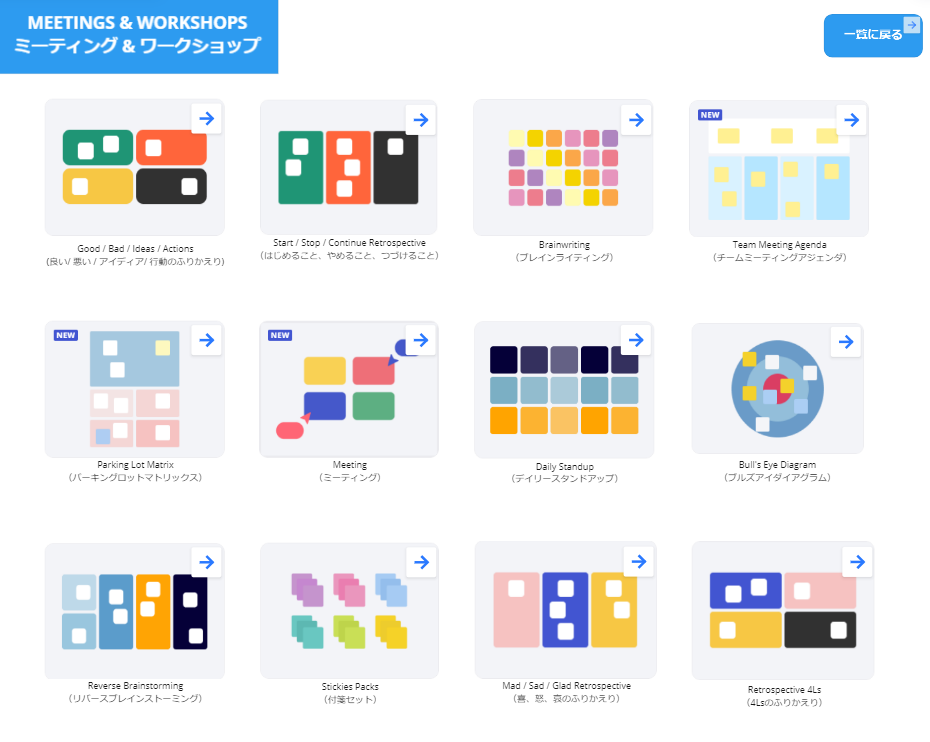Click the arrow icon on Retrospective 4Ls

857,562
